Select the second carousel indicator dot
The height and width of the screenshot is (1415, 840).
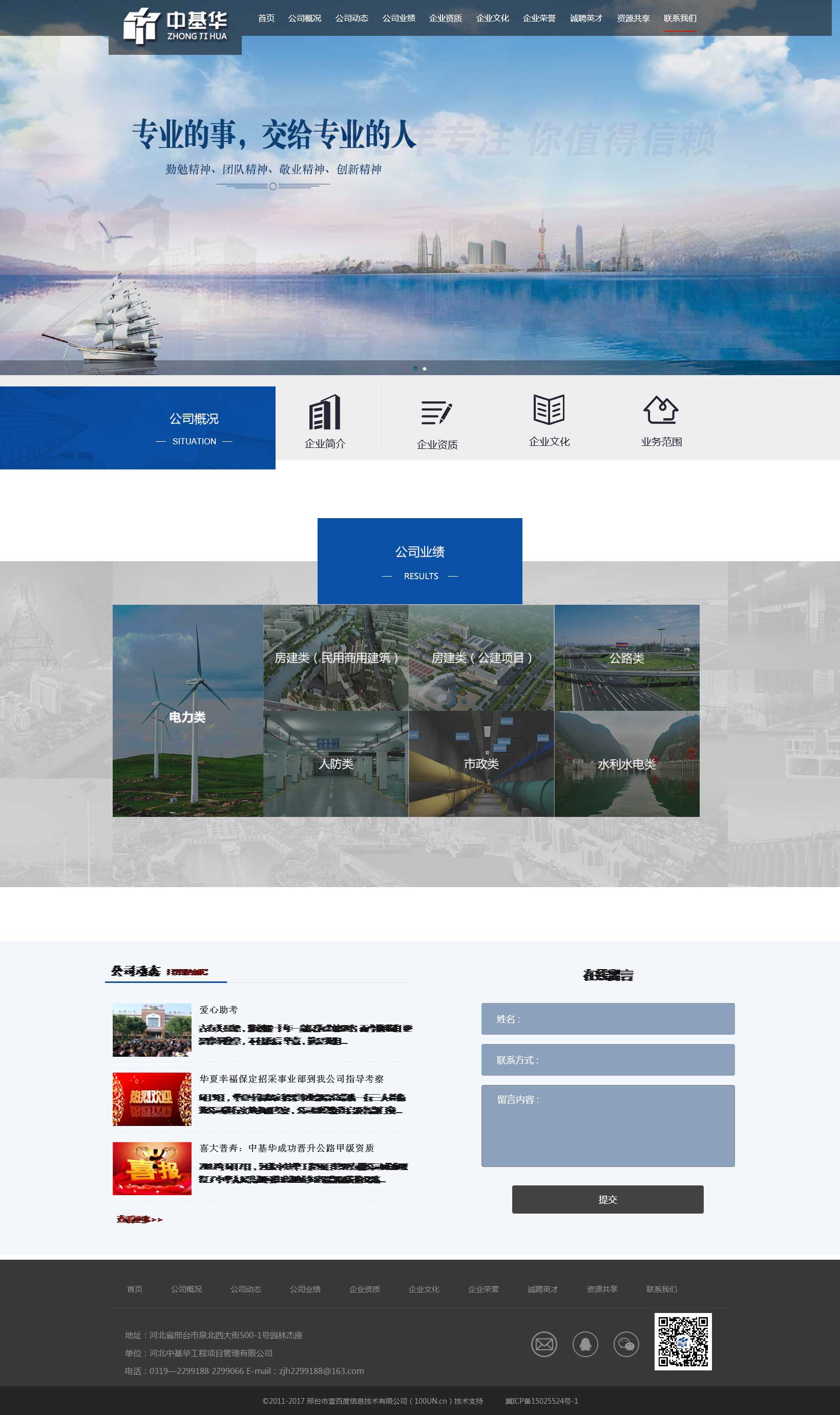pos(425,368)
